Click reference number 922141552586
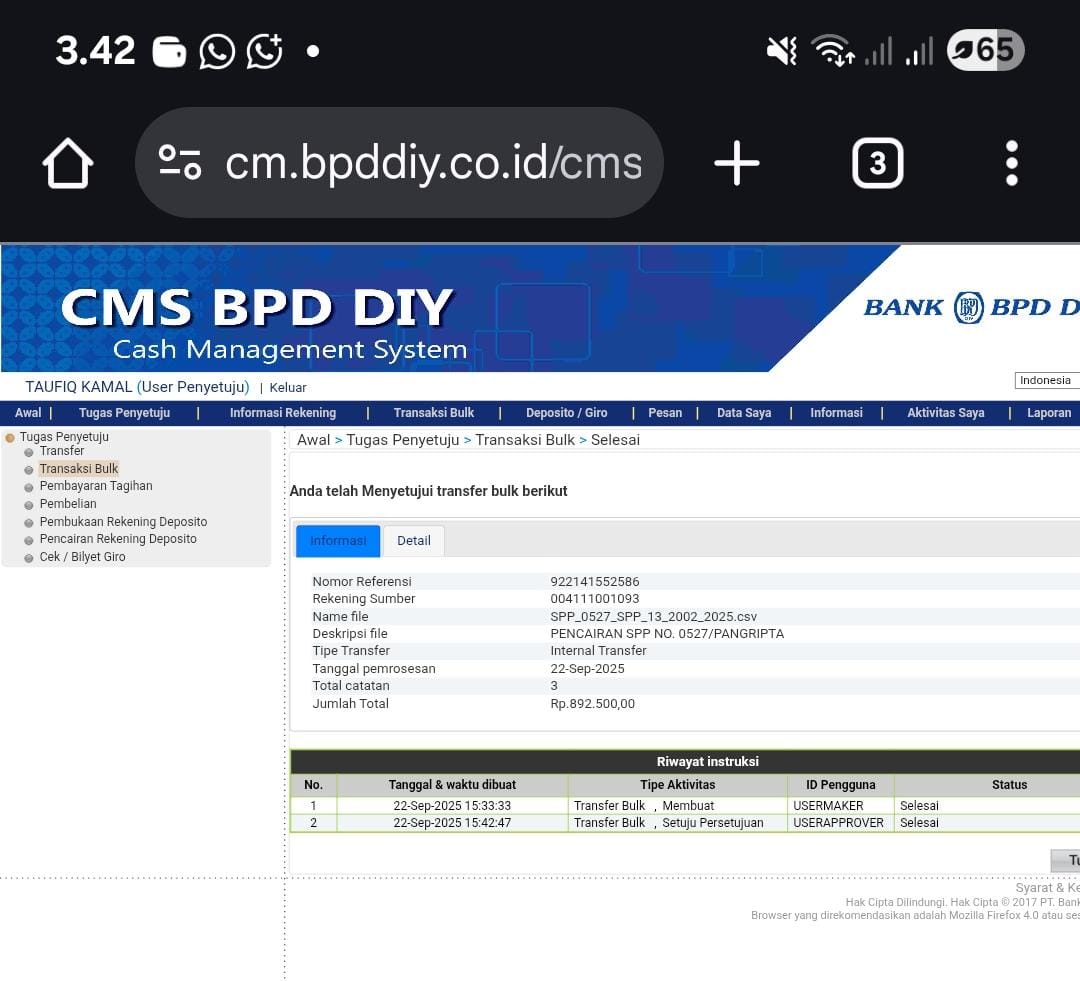 pyautogui.click(x=595, y=582)
